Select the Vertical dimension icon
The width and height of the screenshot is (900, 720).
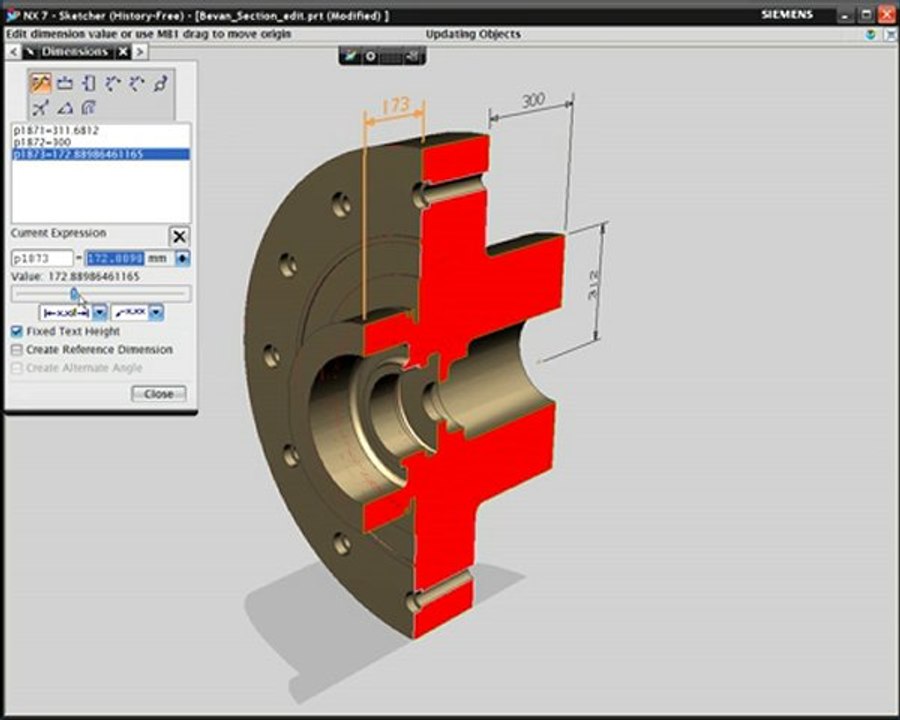(x=89, y=83)
